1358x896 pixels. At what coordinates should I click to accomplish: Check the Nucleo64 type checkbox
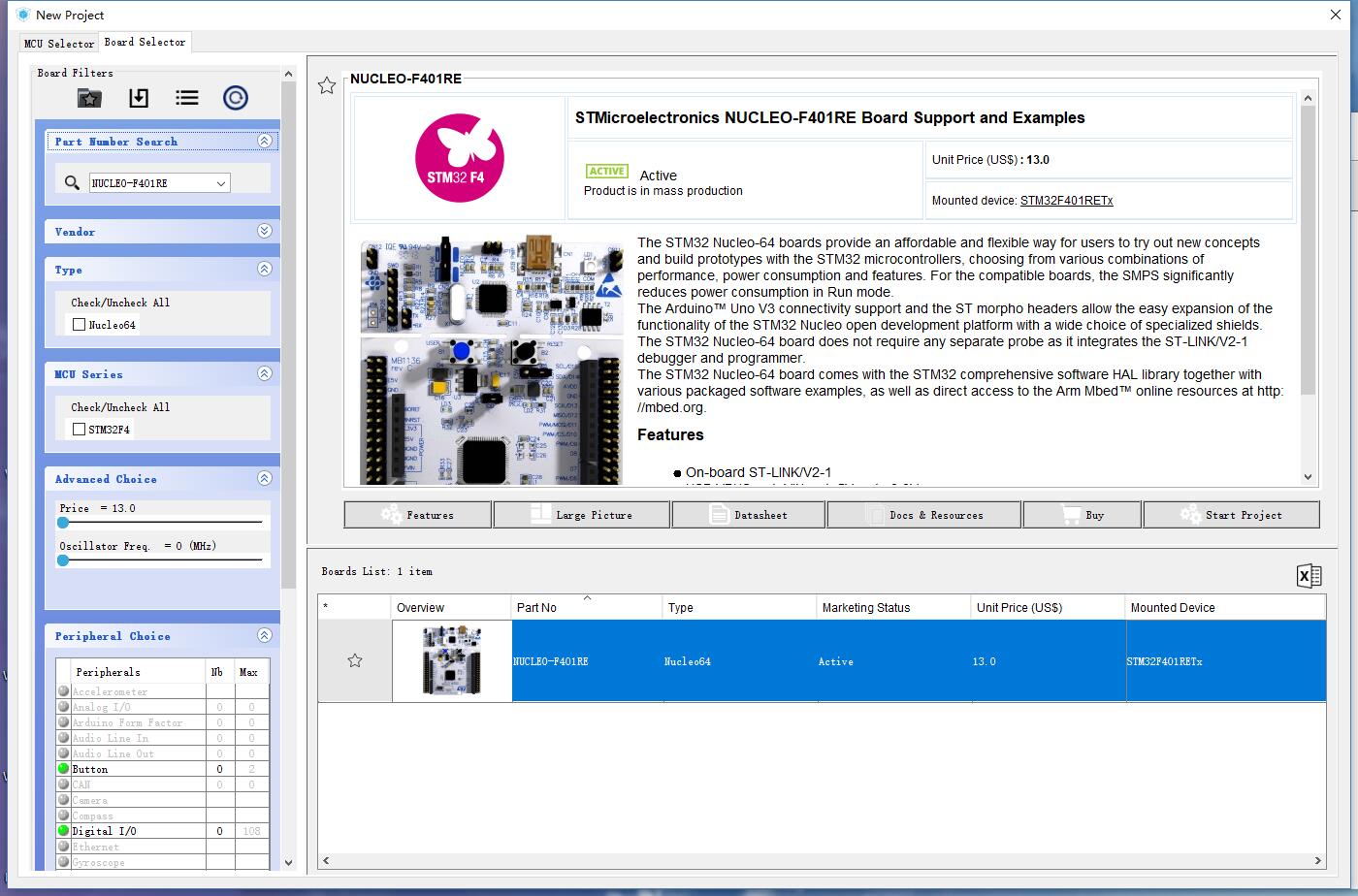tap(80, 324)
